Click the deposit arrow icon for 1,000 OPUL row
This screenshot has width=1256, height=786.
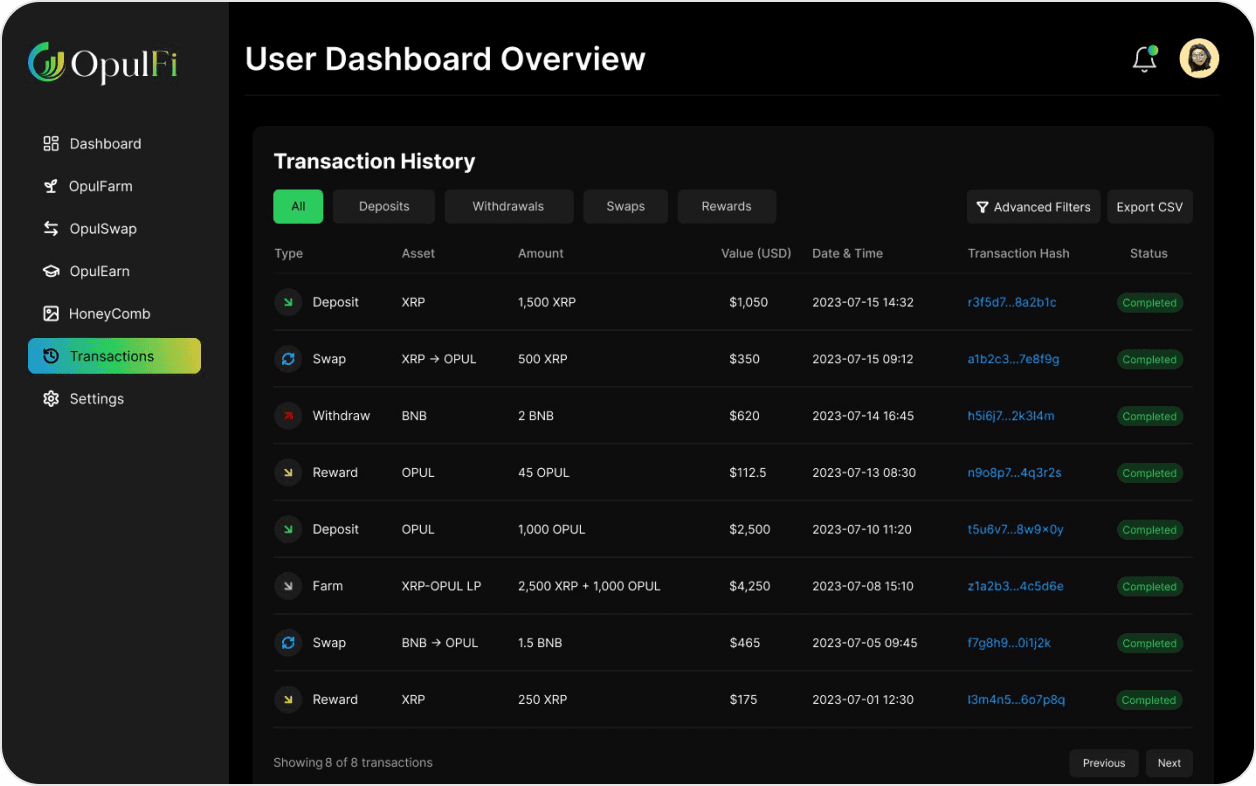click(x=288, y=529)
